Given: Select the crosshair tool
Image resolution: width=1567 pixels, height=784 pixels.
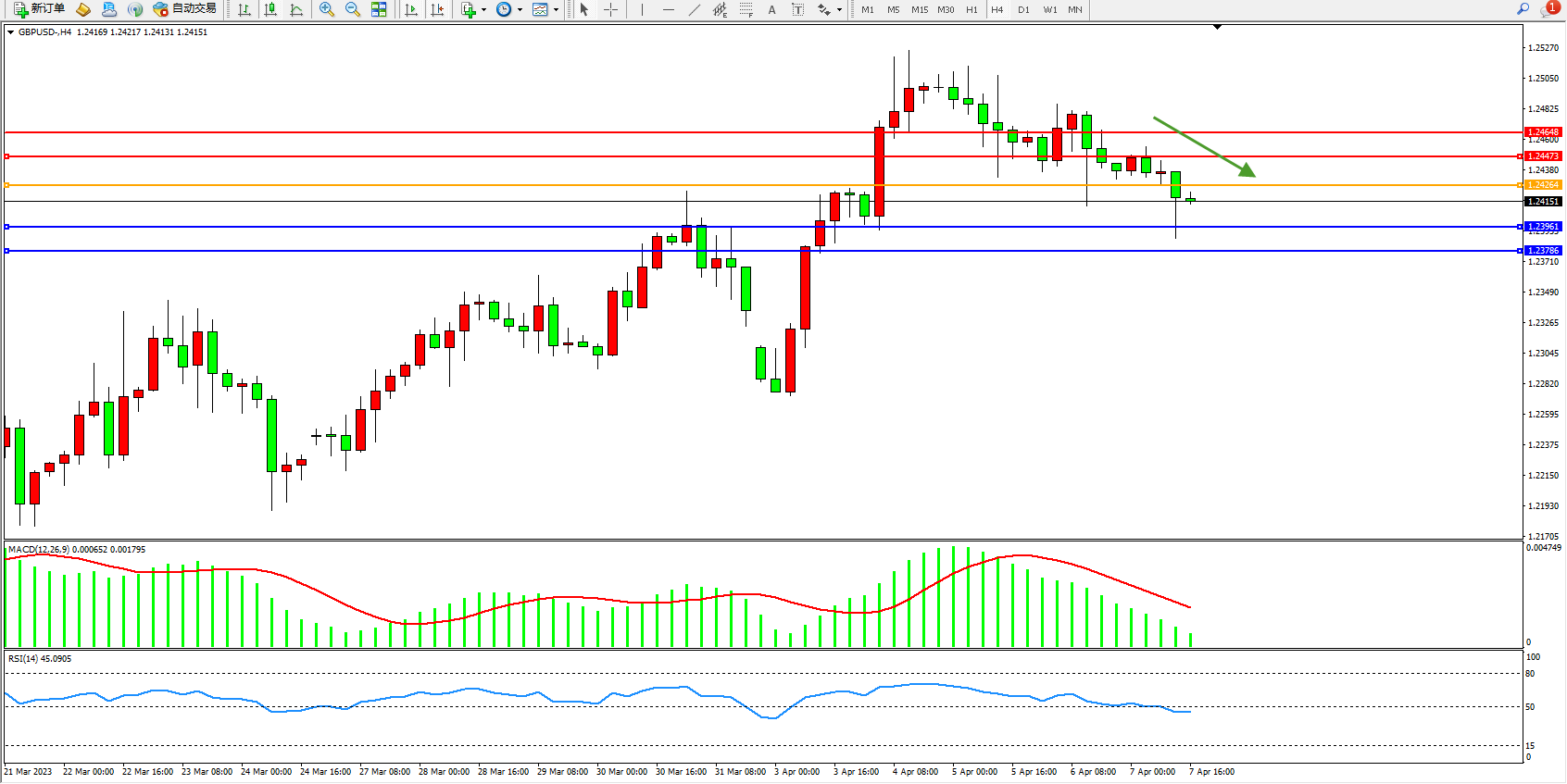Looking at the screenshot, I should [x=611, y=9].
